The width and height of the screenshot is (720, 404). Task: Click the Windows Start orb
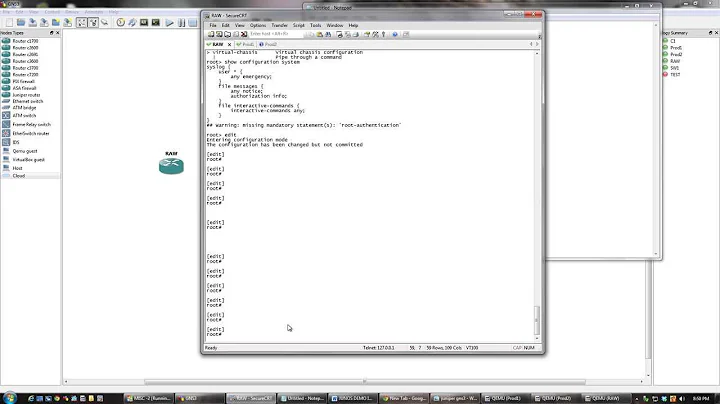coord(9,398)
